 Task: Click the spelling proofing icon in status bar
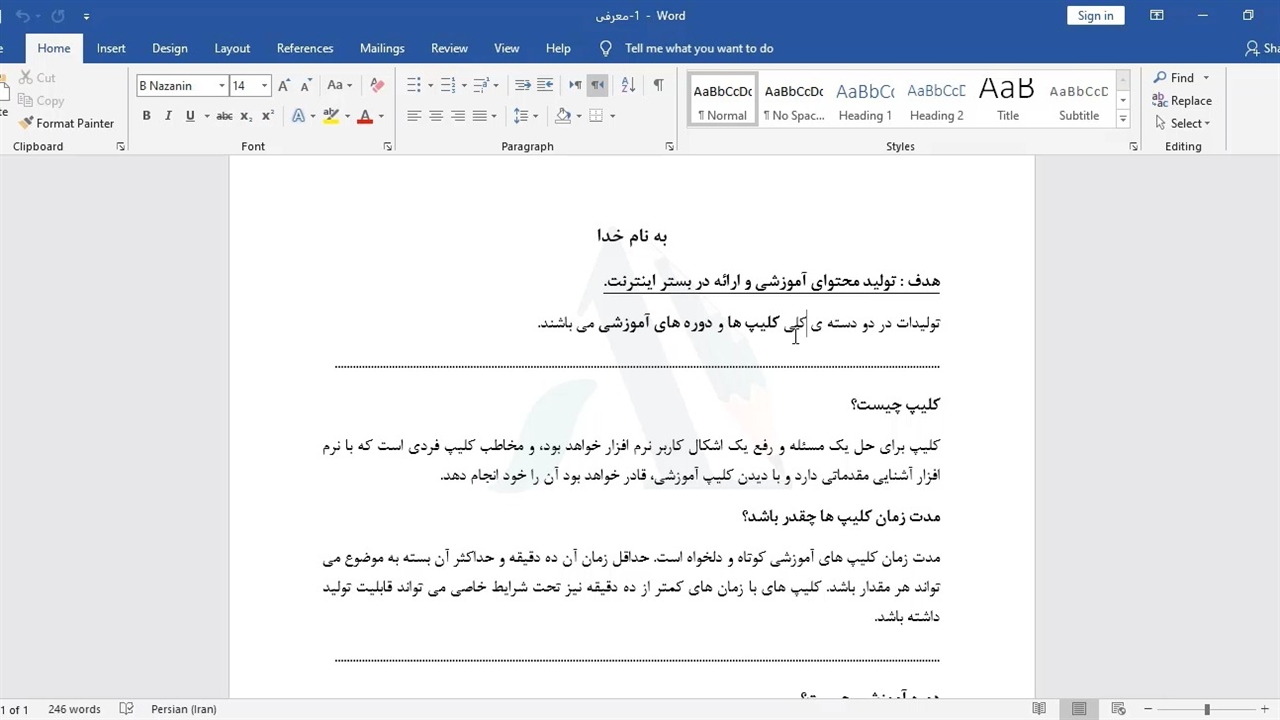(x=126, y=709)
